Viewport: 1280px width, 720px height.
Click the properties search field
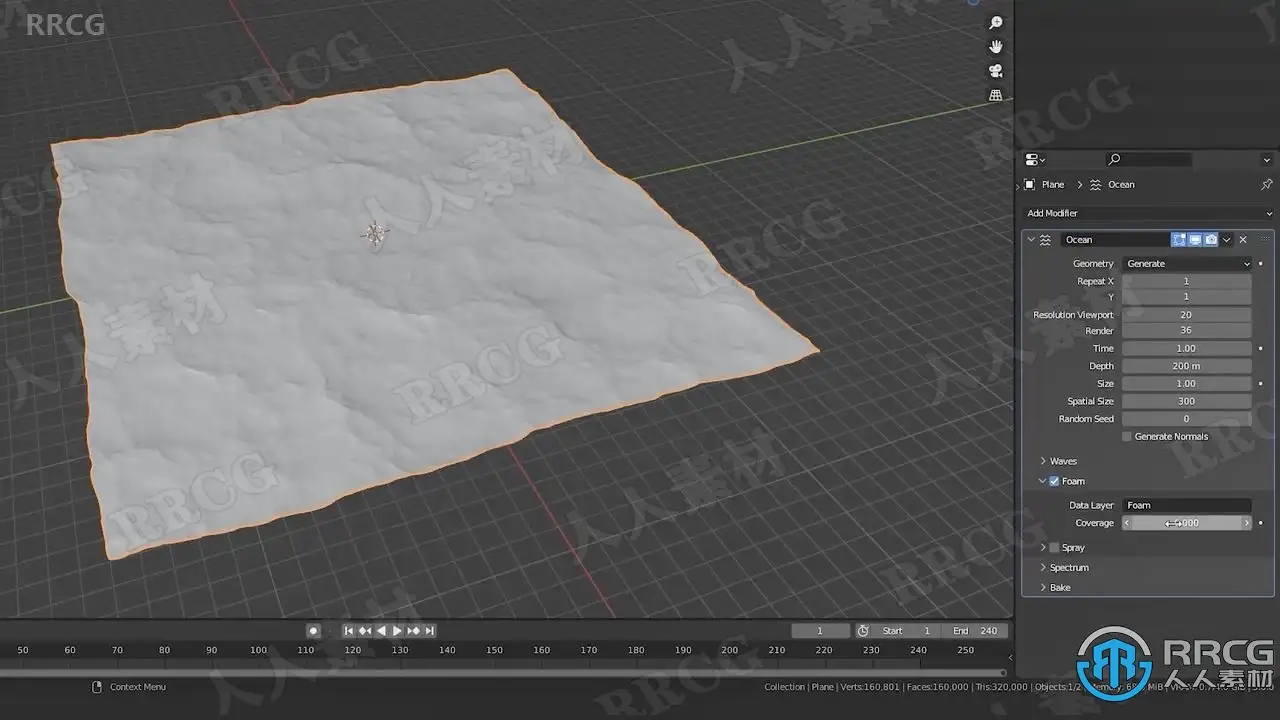tap(1149, 159)
